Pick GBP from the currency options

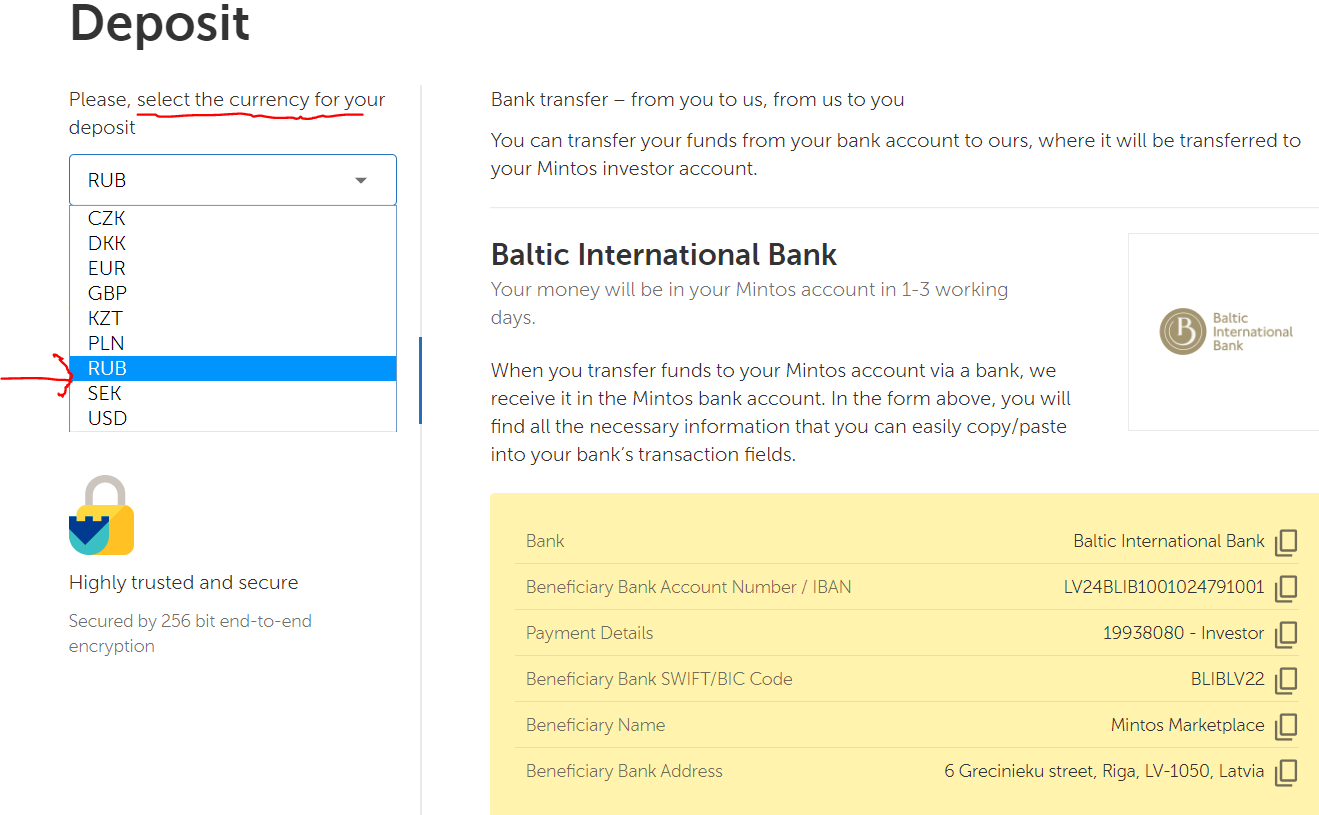pyautogui.click(x=107, y=293)
